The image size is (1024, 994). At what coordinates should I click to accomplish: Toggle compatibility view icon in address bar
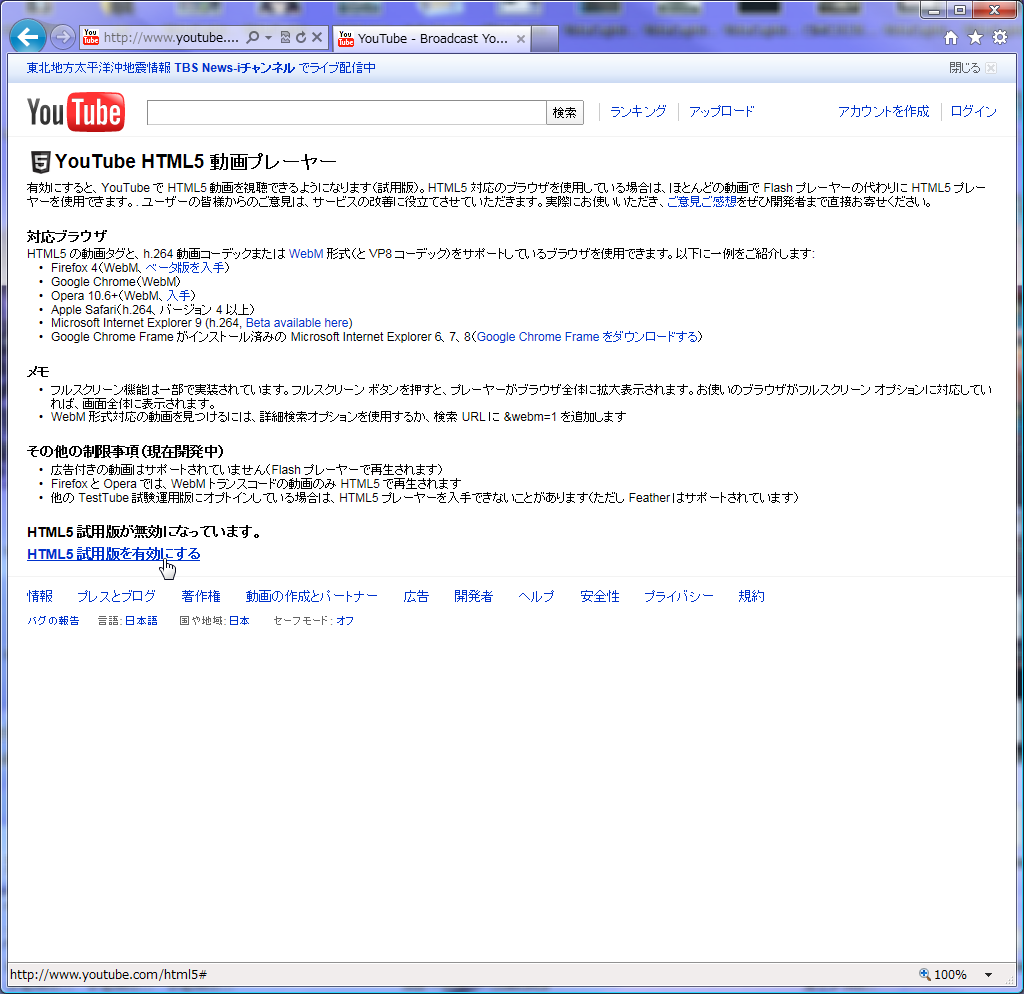pos(285,37)
